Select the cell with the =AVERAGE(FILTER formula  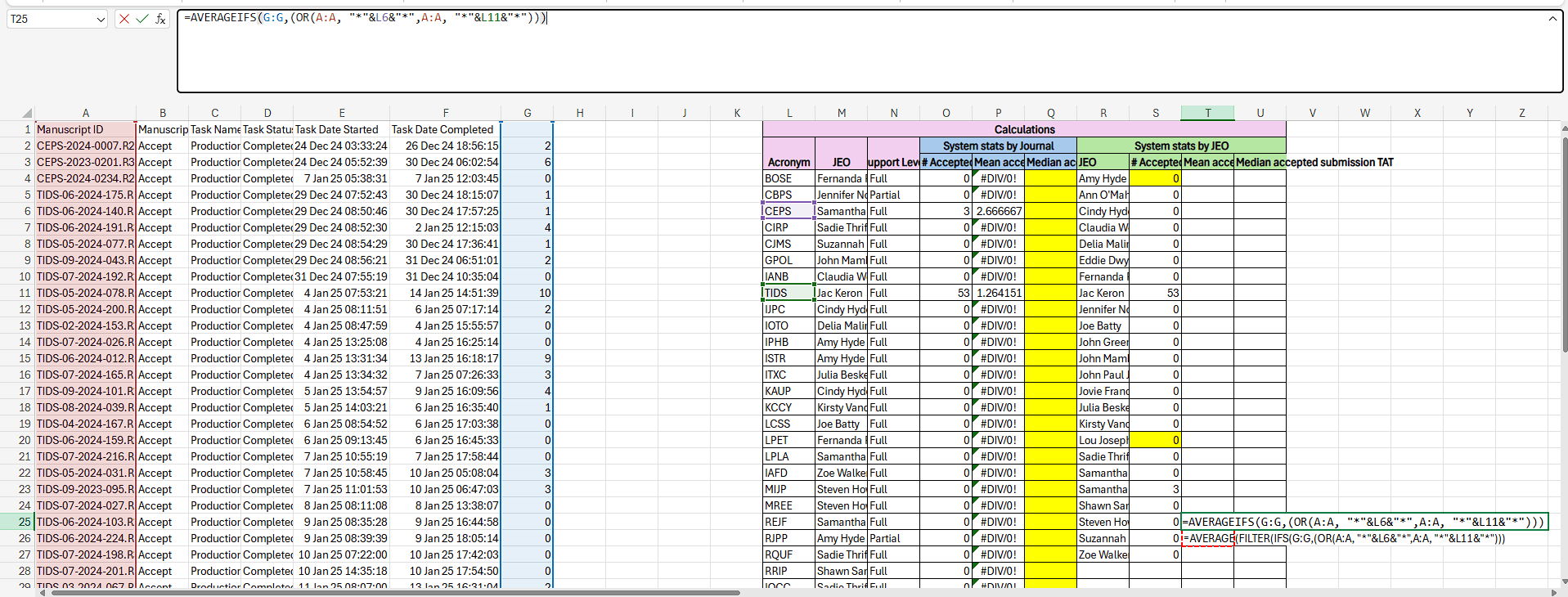coord(1207,538)
